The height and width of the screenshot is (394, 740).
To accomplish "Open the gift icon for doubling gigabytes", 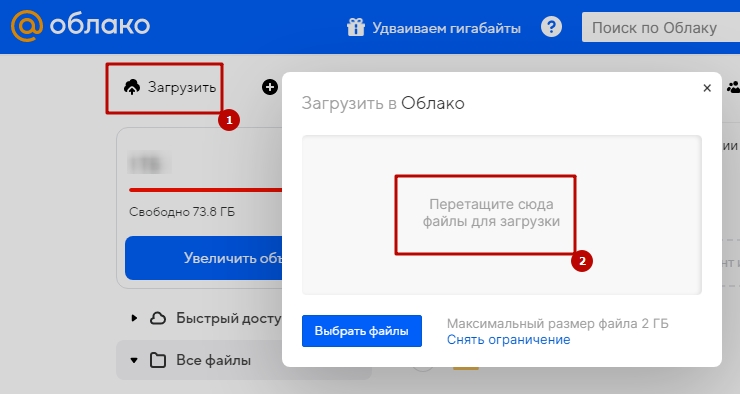I will tap(356, 27).
